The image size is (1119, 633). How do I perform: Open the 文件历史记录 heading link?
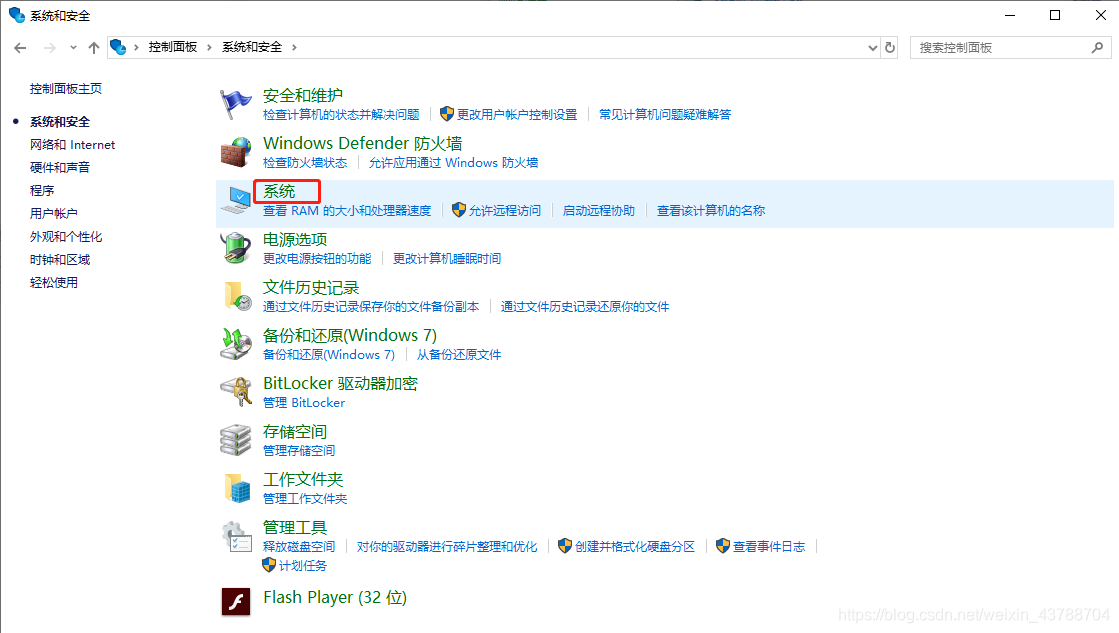tap(310, 288)
